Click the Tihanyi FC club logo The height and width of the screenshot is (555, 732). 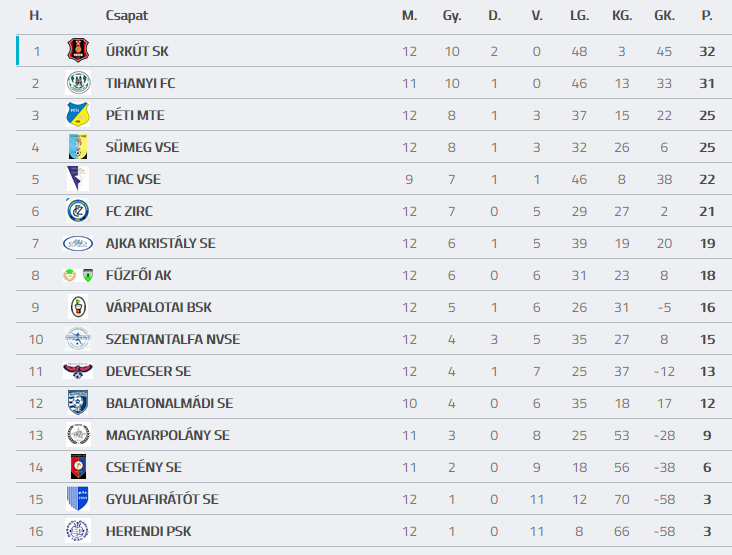pyautogui.click(x=78, y=83)
